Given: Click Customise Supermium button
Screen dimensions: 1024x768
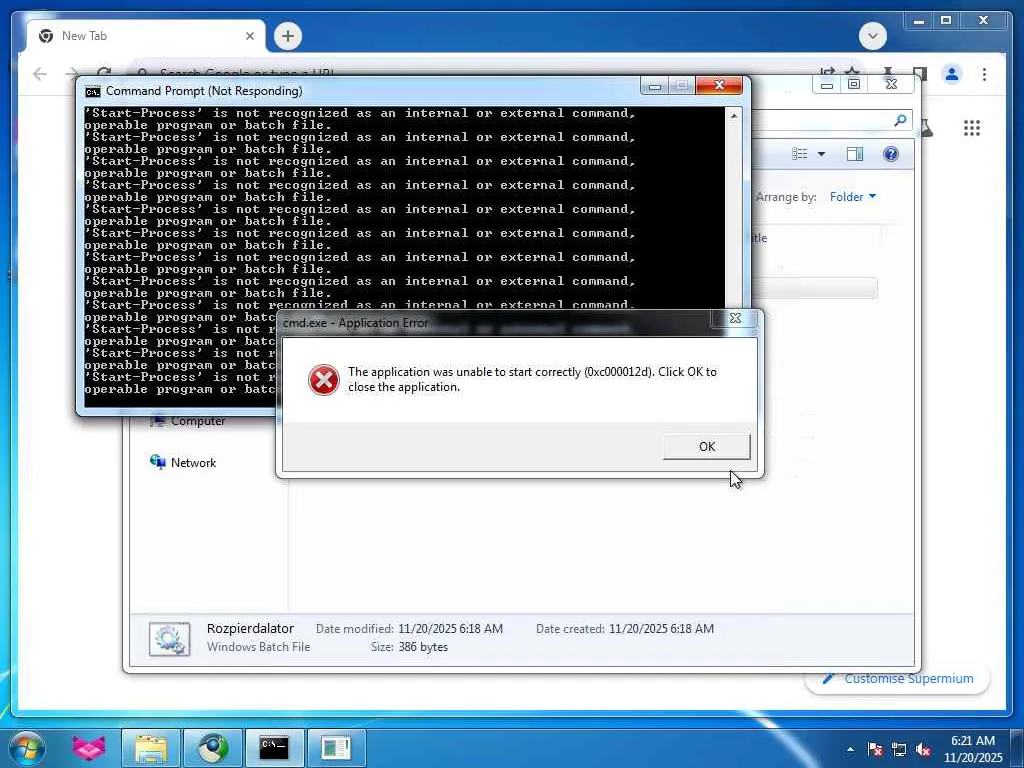Looking at the screenshot, I should pos(898,679).
